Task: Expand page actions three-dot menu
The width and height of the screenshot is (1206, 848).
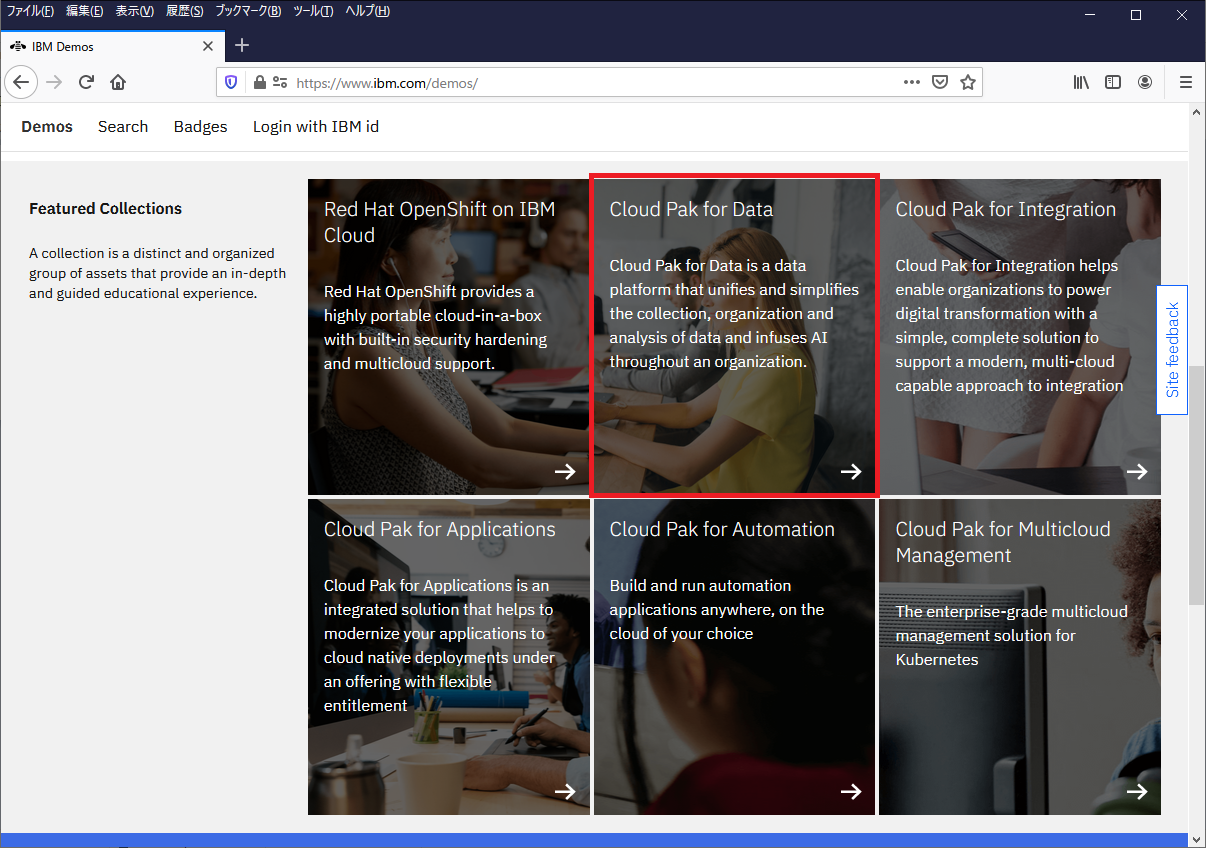Action: [x=911, y=82]
